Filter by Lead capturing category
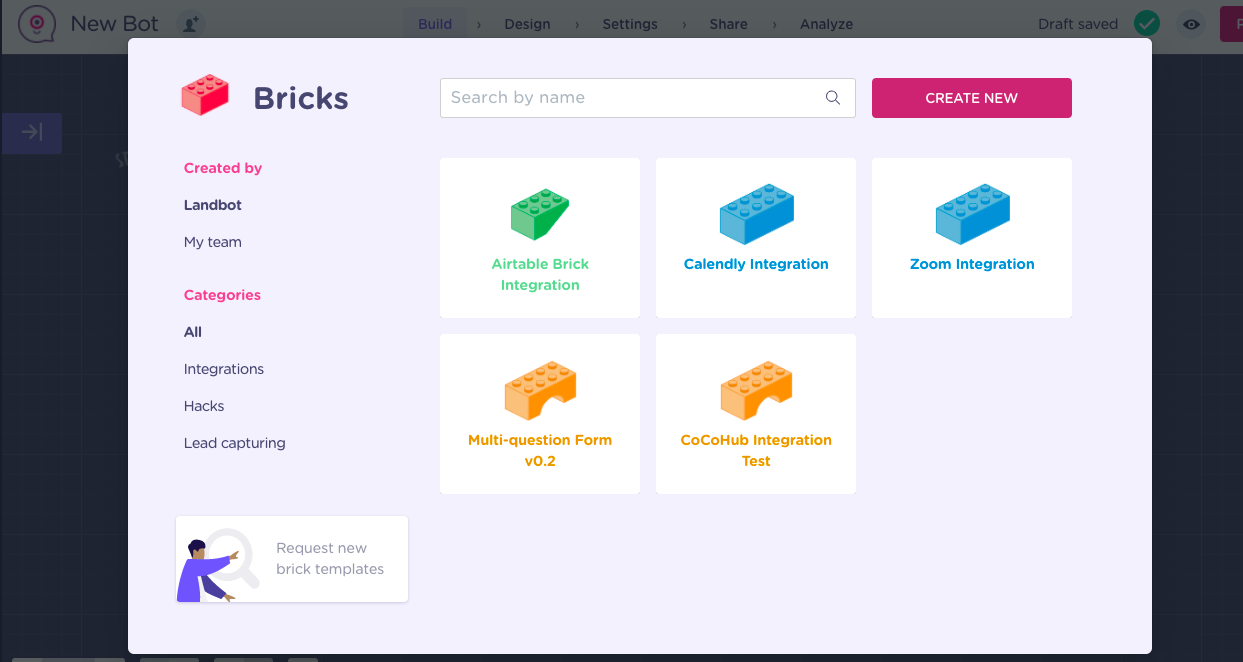This screenshot has width=1243, height=662. [235, 443]
